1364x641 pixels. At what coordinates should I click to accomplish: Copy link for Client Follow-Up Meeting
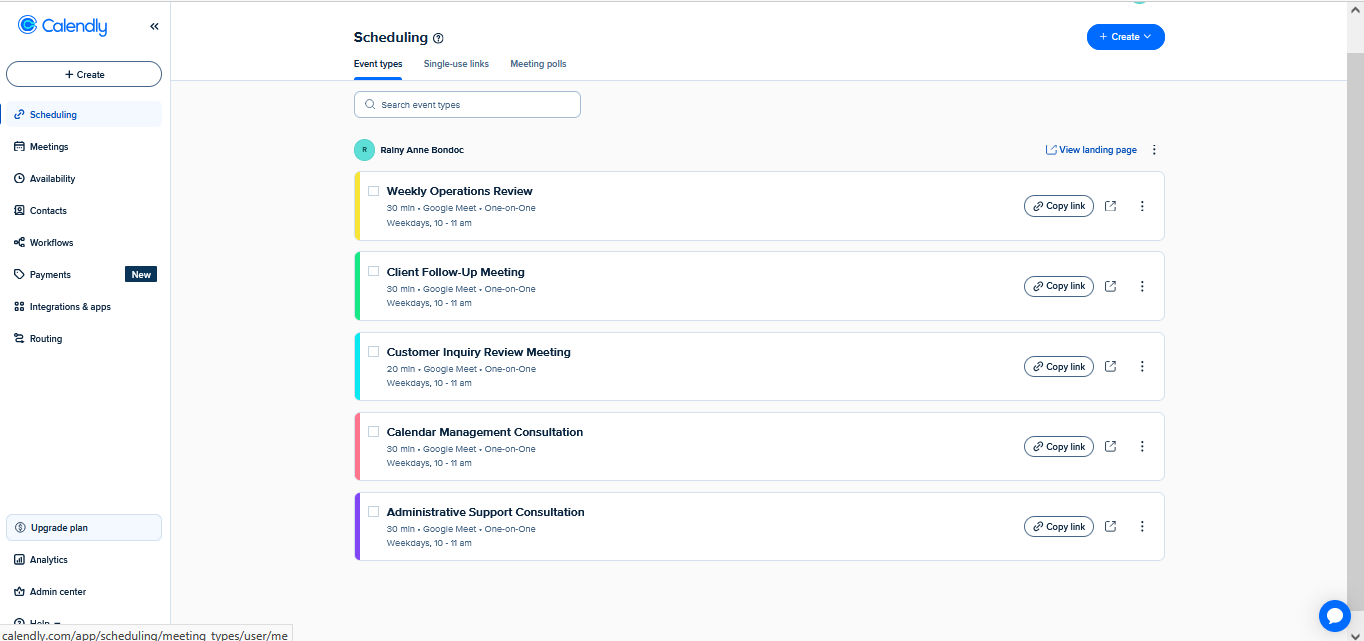[x=1059, y=286]
